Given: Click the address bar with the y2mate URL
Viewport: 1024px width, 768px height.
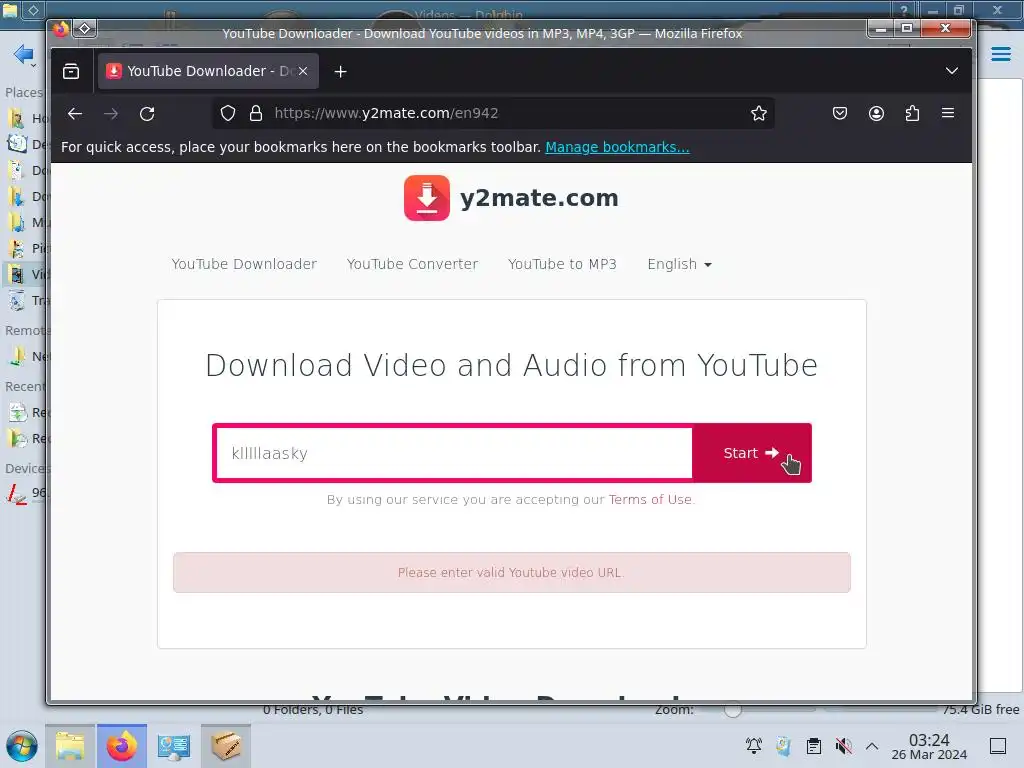Looking at the screenshot, I should 493,114.
